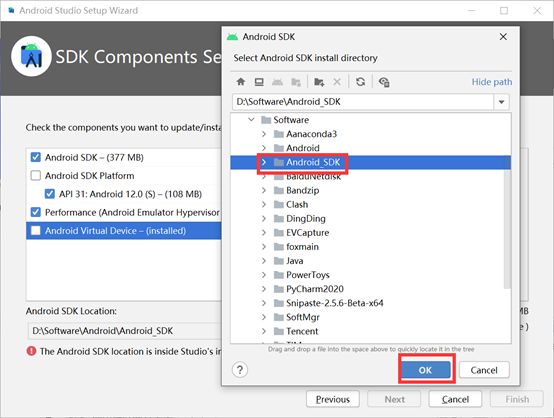Expand the Android_SDK folder chevron
Screen dimensions: 554x418
(264, 162)
